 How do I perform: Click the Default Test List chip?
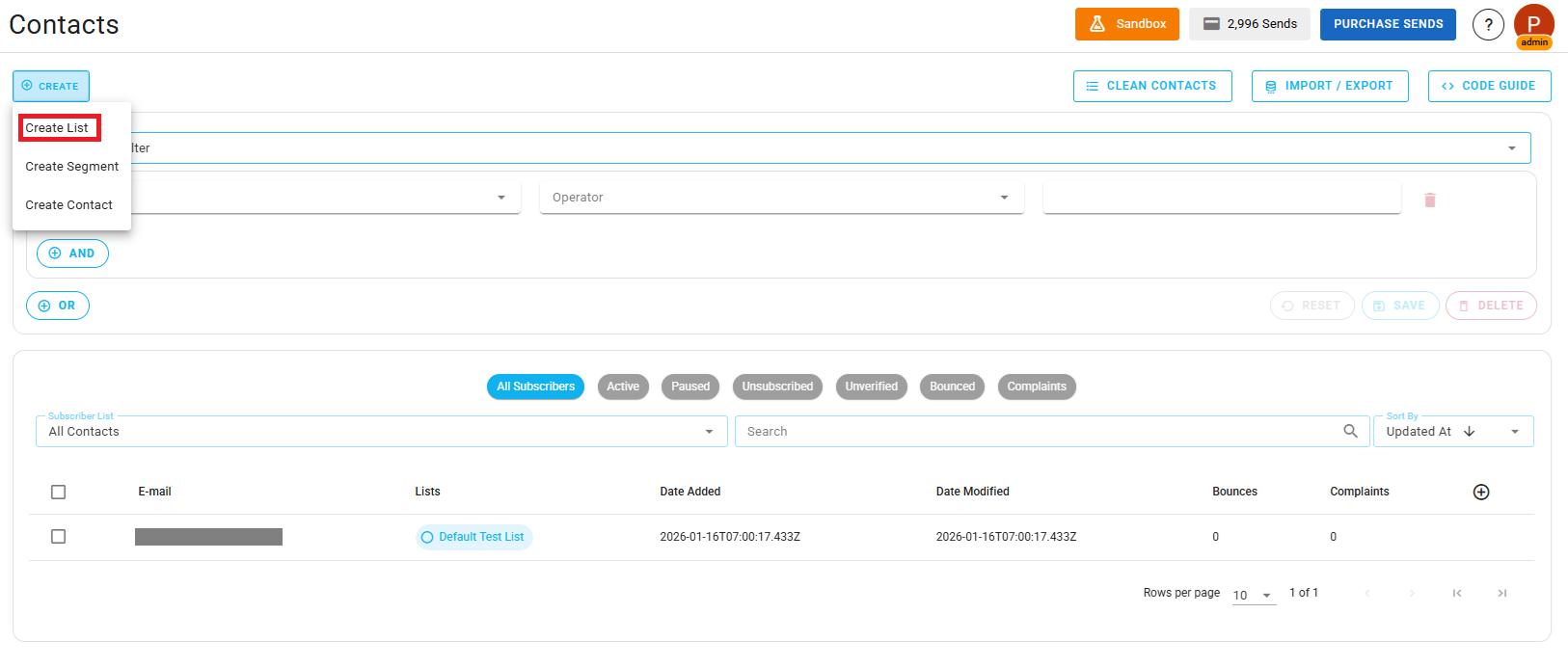(474, 537)
